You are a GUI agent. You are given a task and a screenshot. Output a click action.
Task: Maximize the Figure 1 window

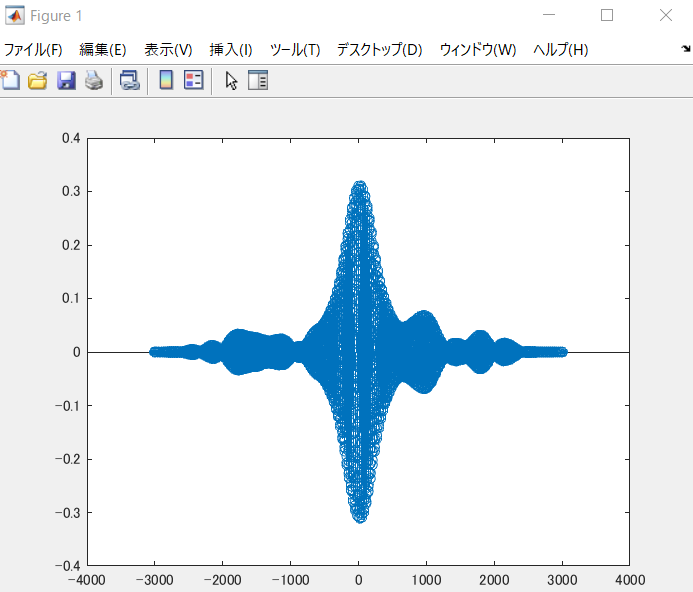point(607,15)
